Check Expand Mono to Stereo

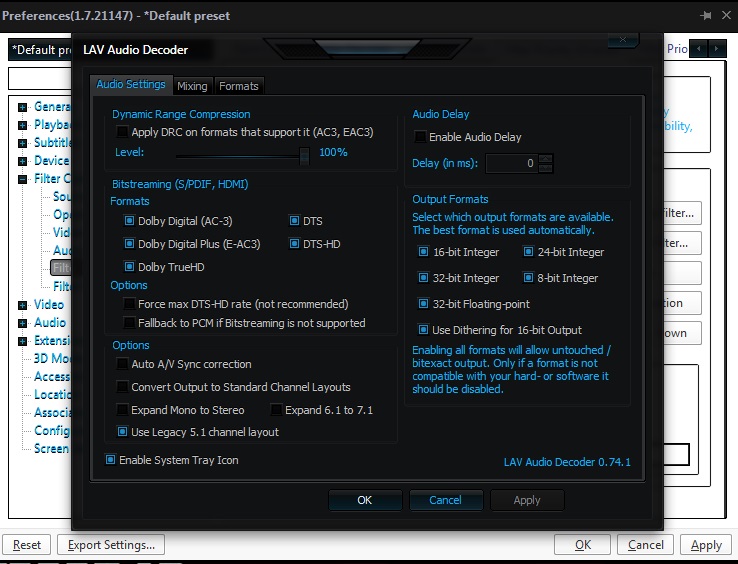[122, 410]
